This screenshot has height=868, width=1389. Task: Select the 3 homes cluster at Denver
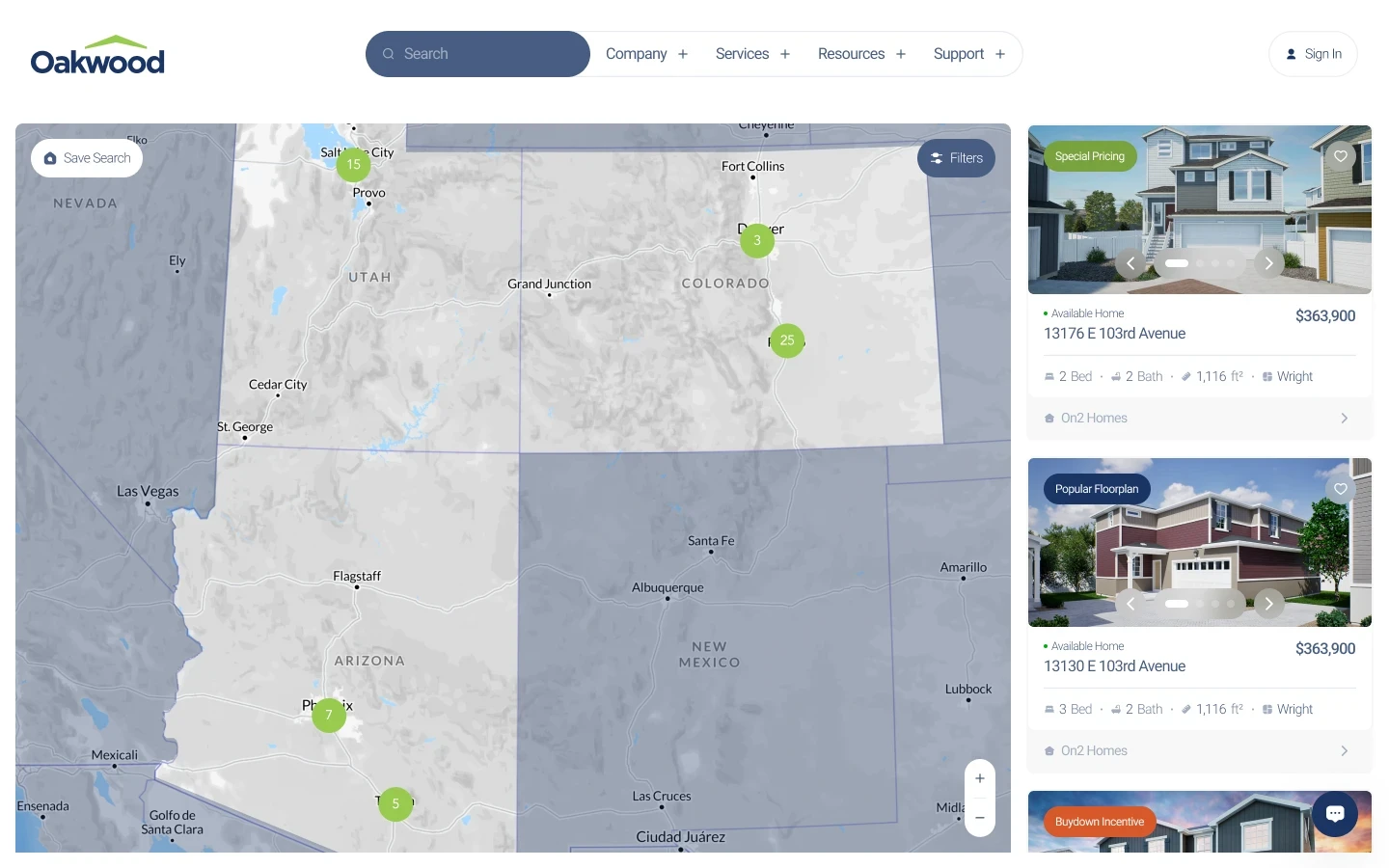757,240
